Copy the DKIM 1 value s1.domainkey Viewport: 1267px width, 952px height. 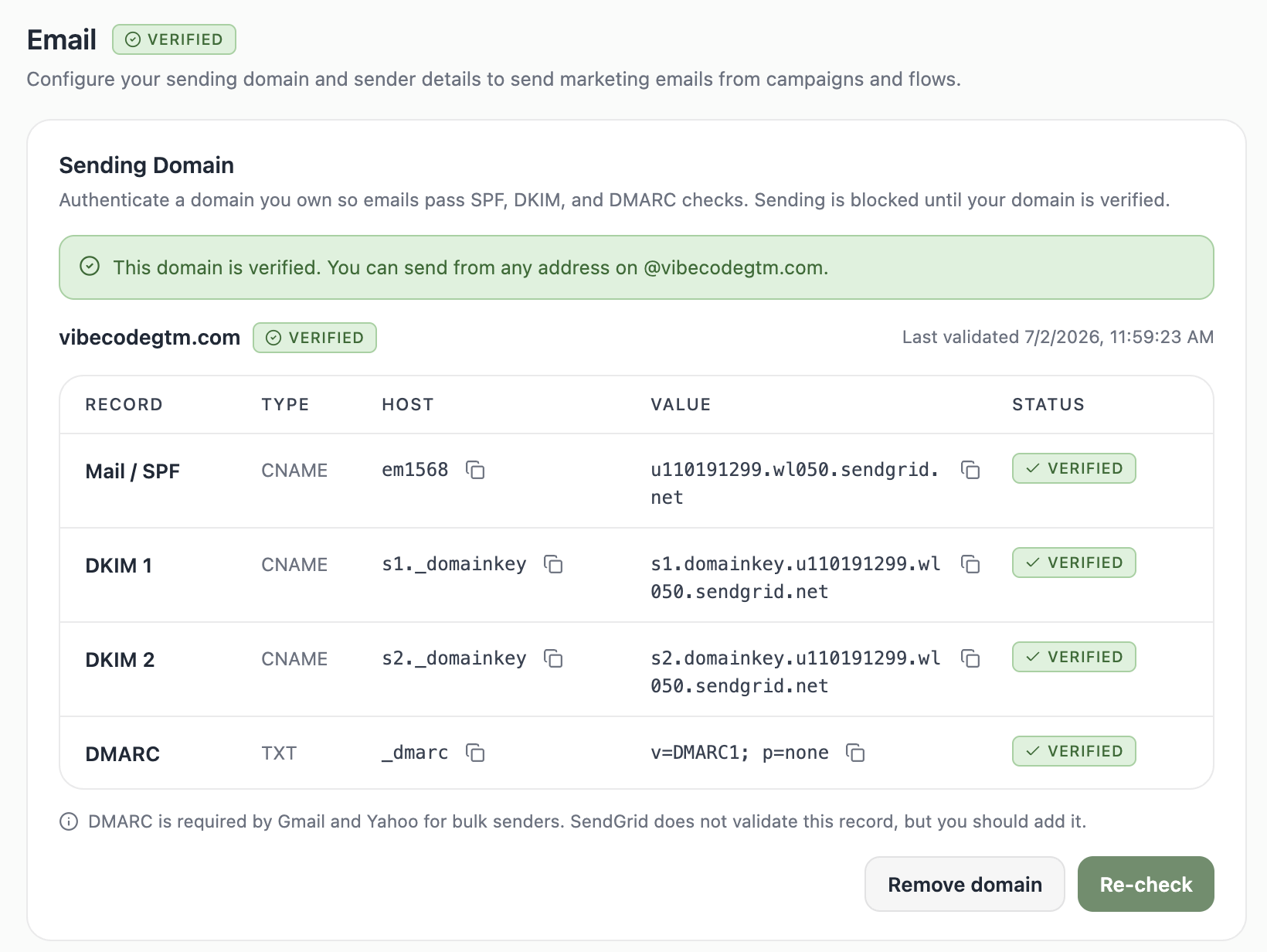click(x=970, y=564)
